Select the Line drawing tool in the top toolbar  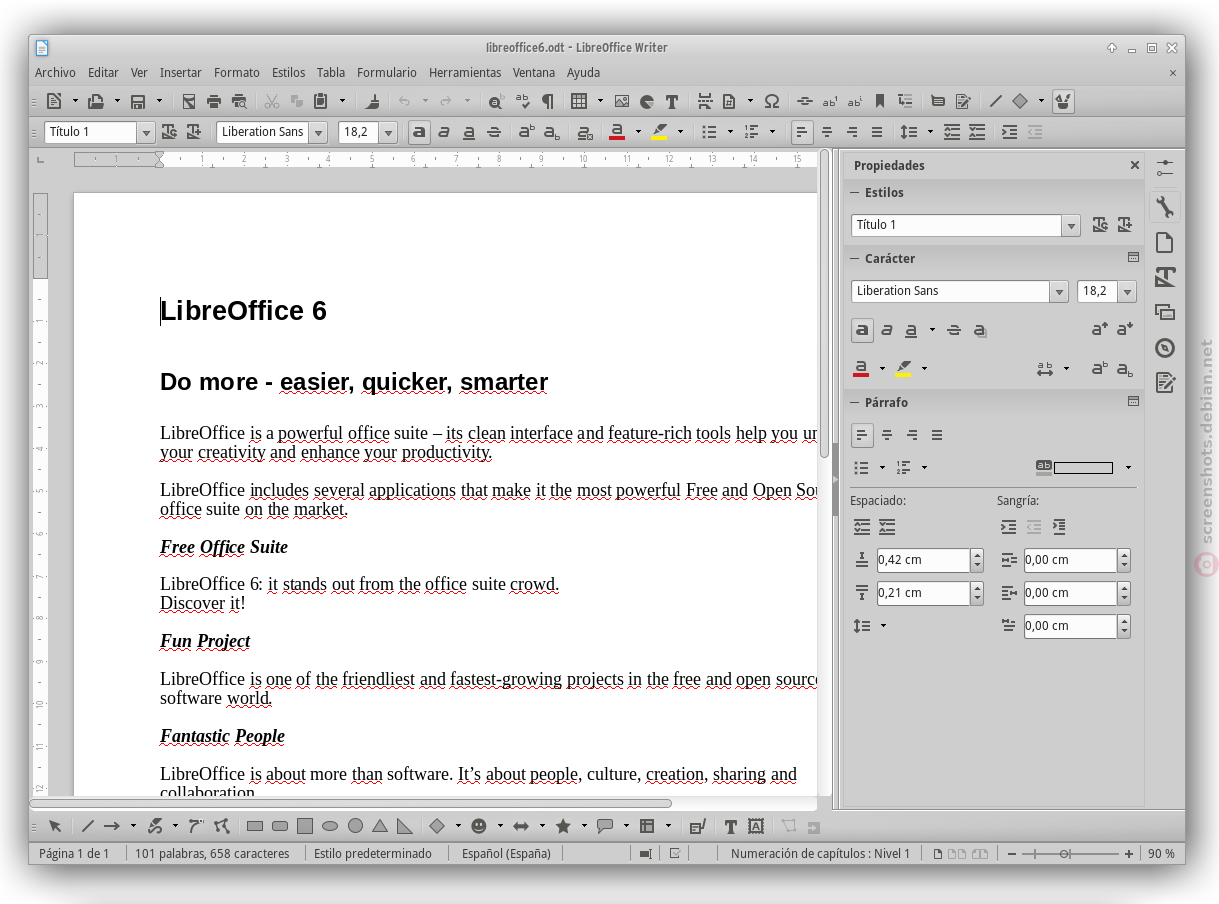click(x=996, y=101)
